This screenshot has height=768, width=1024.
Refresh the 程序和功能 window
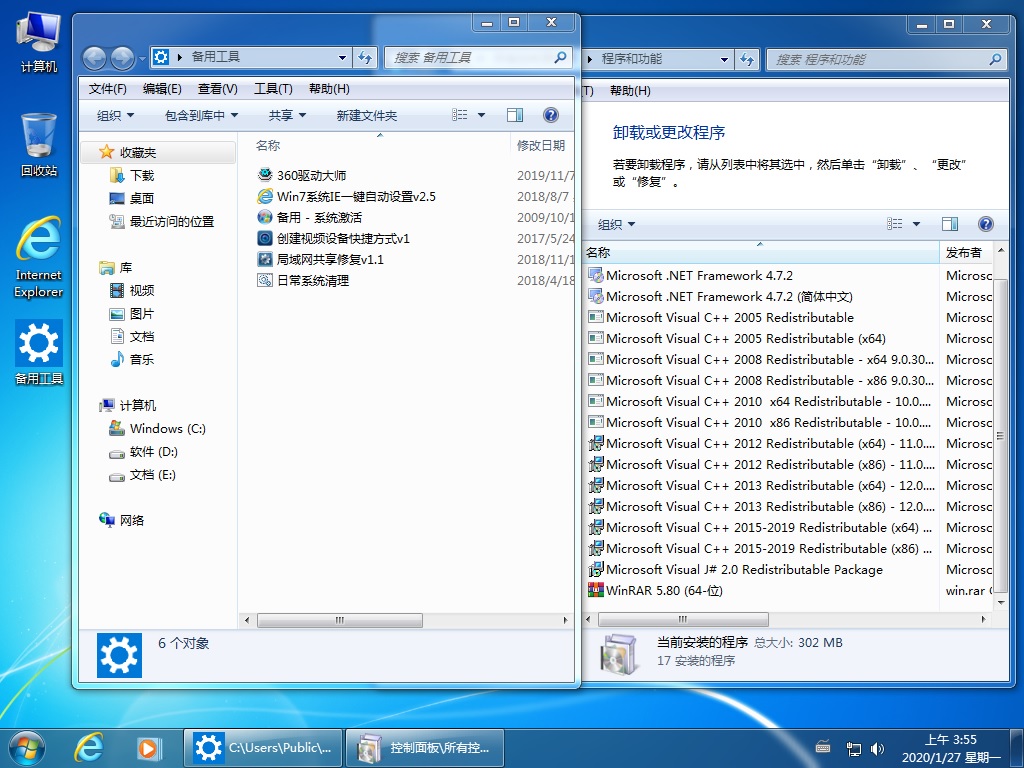pyautogui.click(x=746, y=59)
